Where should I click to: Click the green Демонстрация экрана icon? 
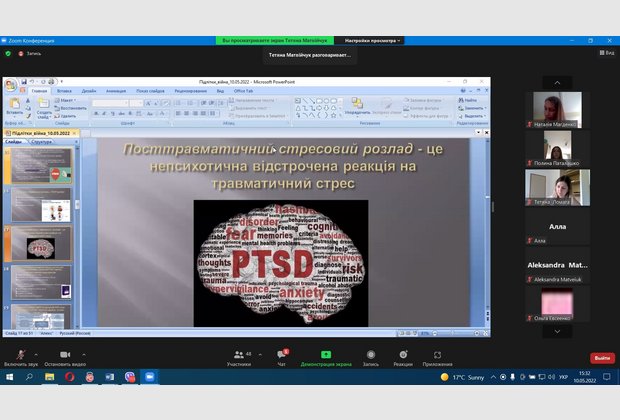pyautogui.click(x=324, y=354)
